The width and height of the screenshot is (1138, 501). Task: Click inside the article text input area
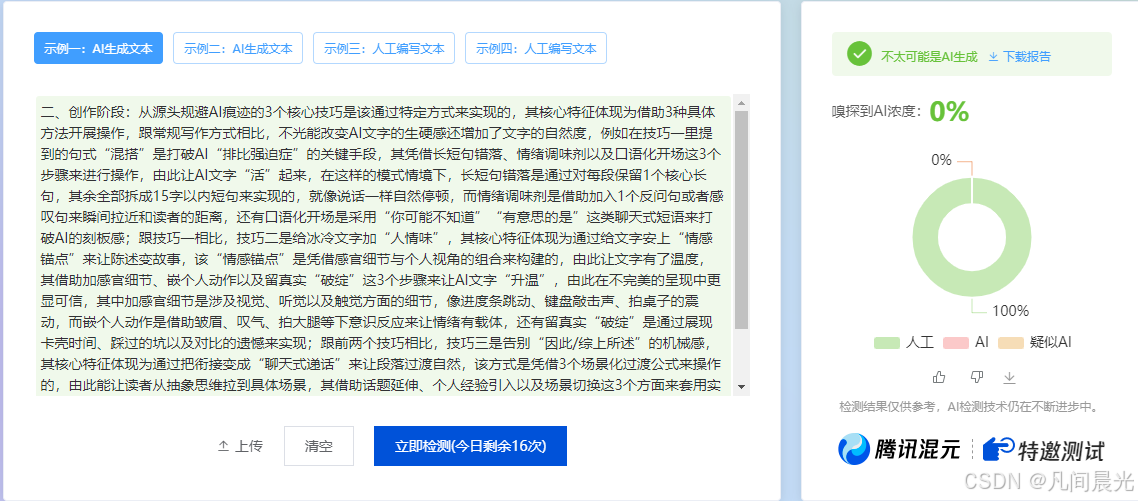coord(385,245)
